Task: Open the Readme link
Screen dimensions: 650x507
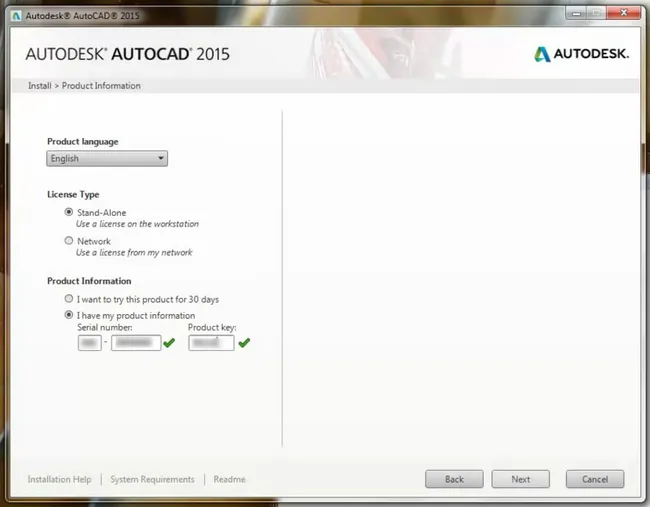Action: pos(229,479)
